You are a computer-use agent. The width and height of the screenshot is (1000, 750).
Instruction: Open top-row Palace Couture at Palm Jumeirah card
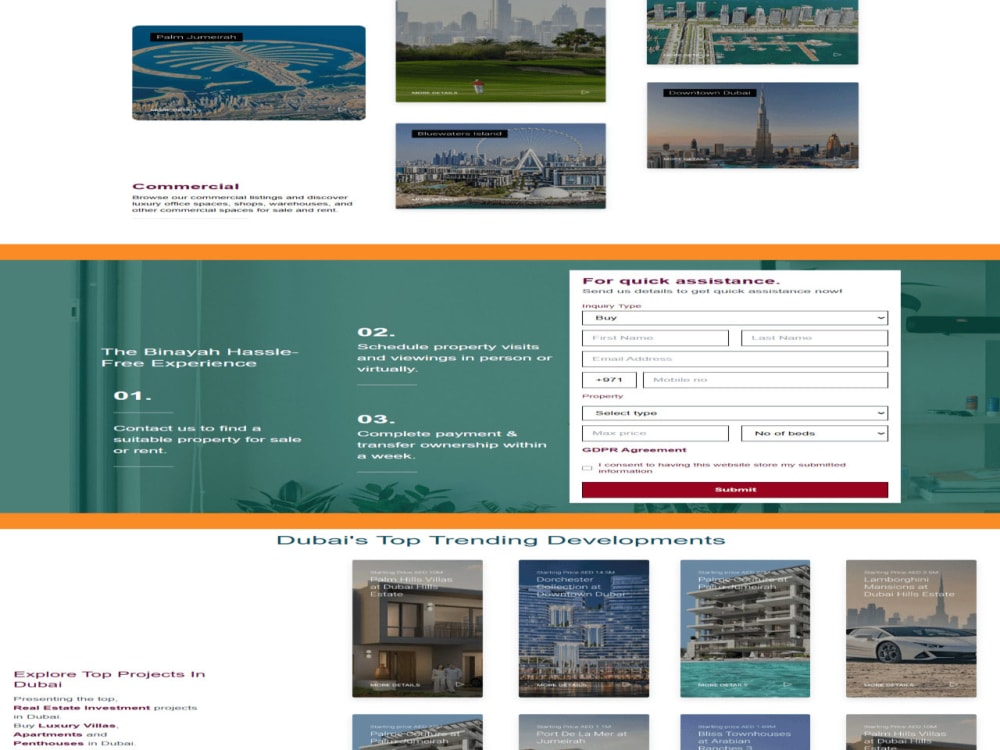coord(745,628)
